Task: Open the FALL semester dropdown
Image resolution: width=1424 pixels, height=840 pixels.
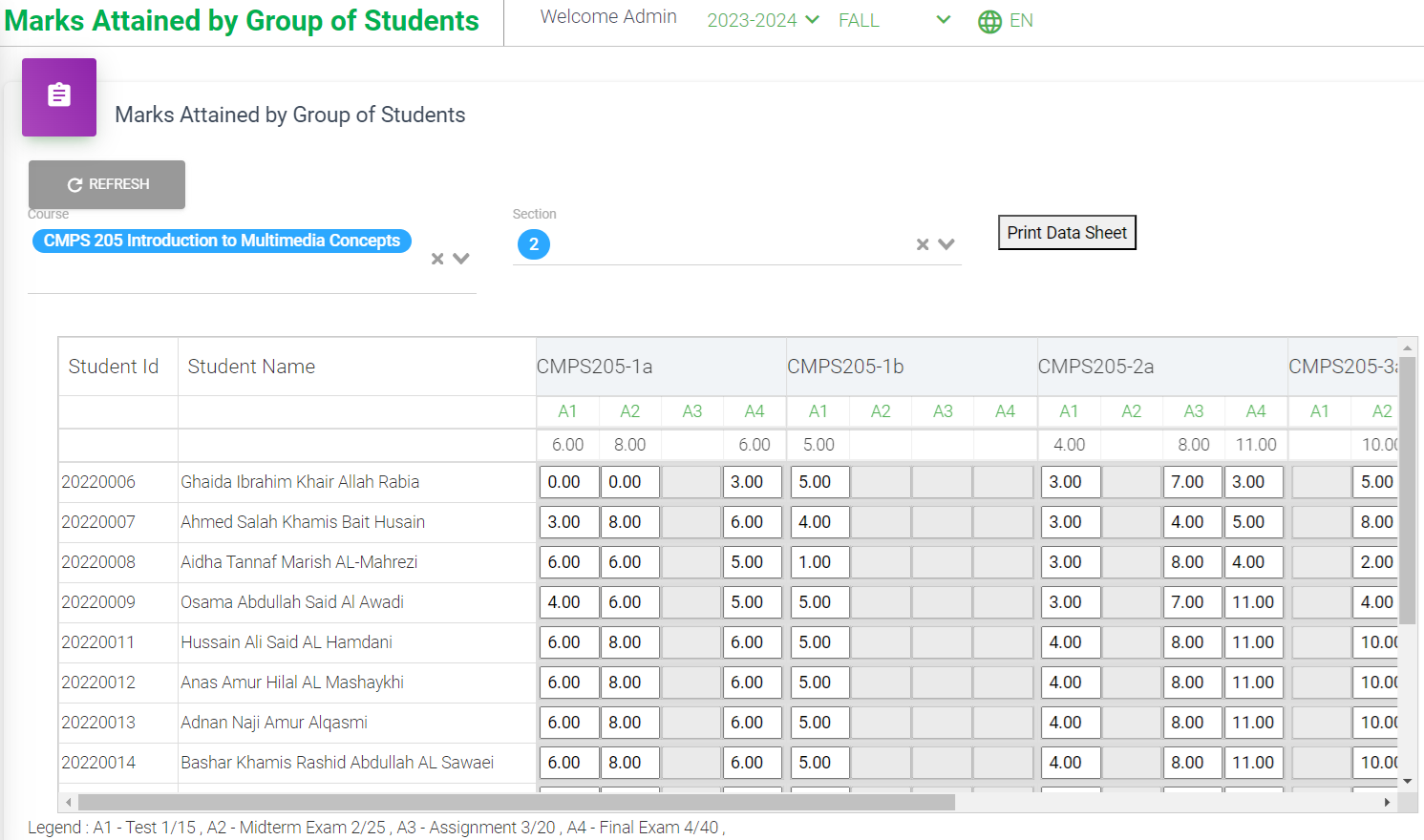Action: click(x=893, y=20)
